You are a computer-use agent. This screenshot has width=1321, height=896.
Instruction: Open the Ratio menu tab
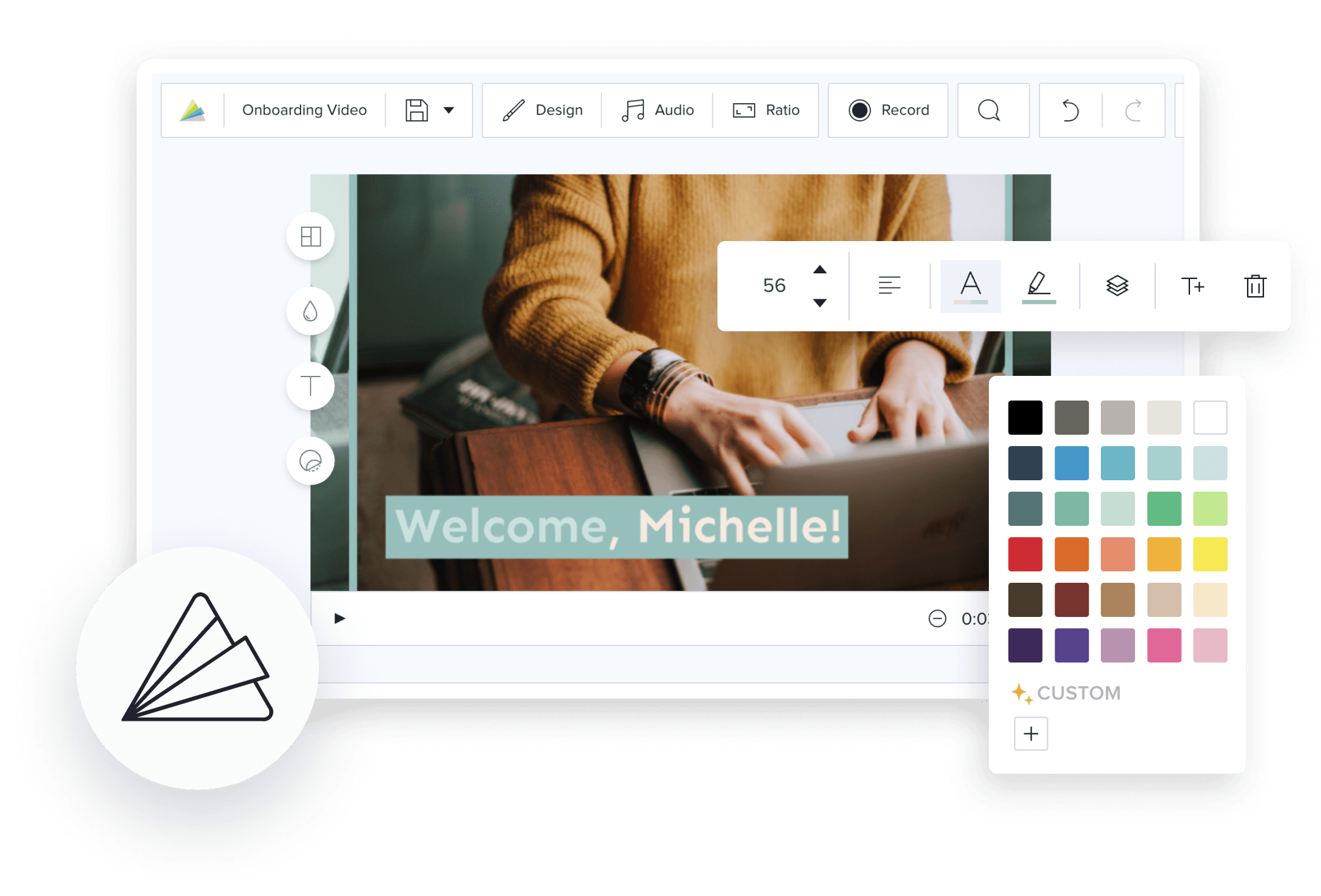coord(762,111)
